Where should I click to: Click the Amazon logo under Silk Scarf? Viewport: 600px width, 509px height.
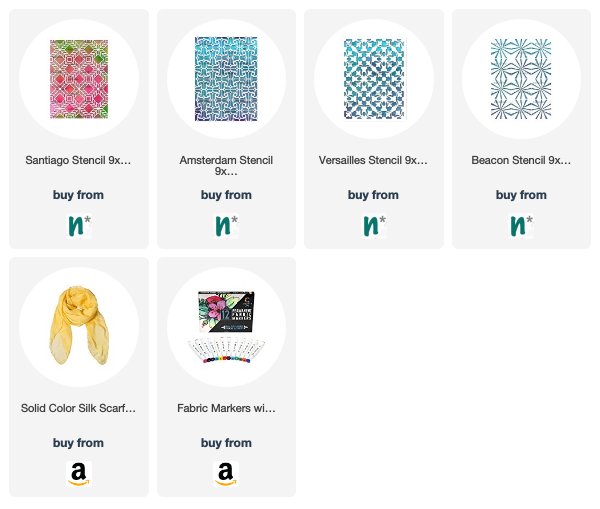(x=79, y=474)
